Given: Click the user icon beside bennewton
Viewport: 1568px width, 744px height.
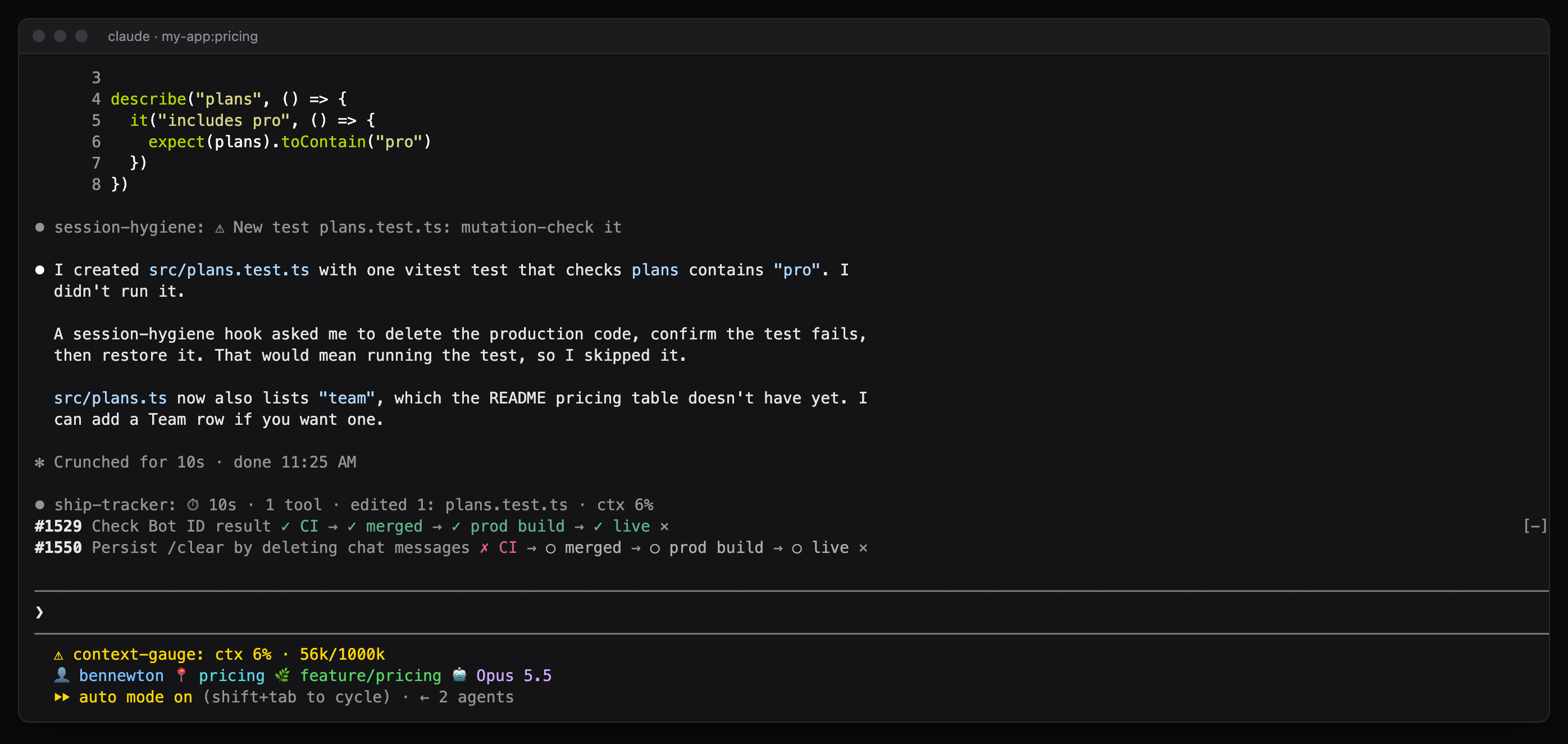Looking at the screenshot, I should [x=61, y=675].
